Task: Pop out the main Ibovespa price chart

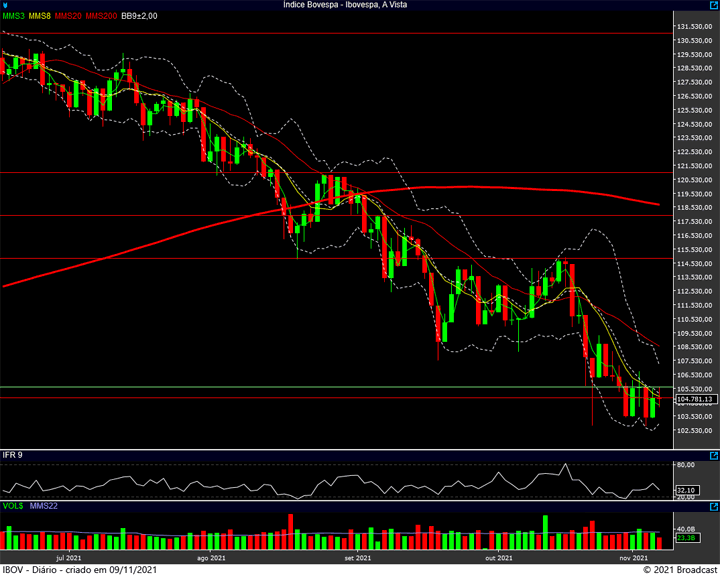Action: click(714, 5)
